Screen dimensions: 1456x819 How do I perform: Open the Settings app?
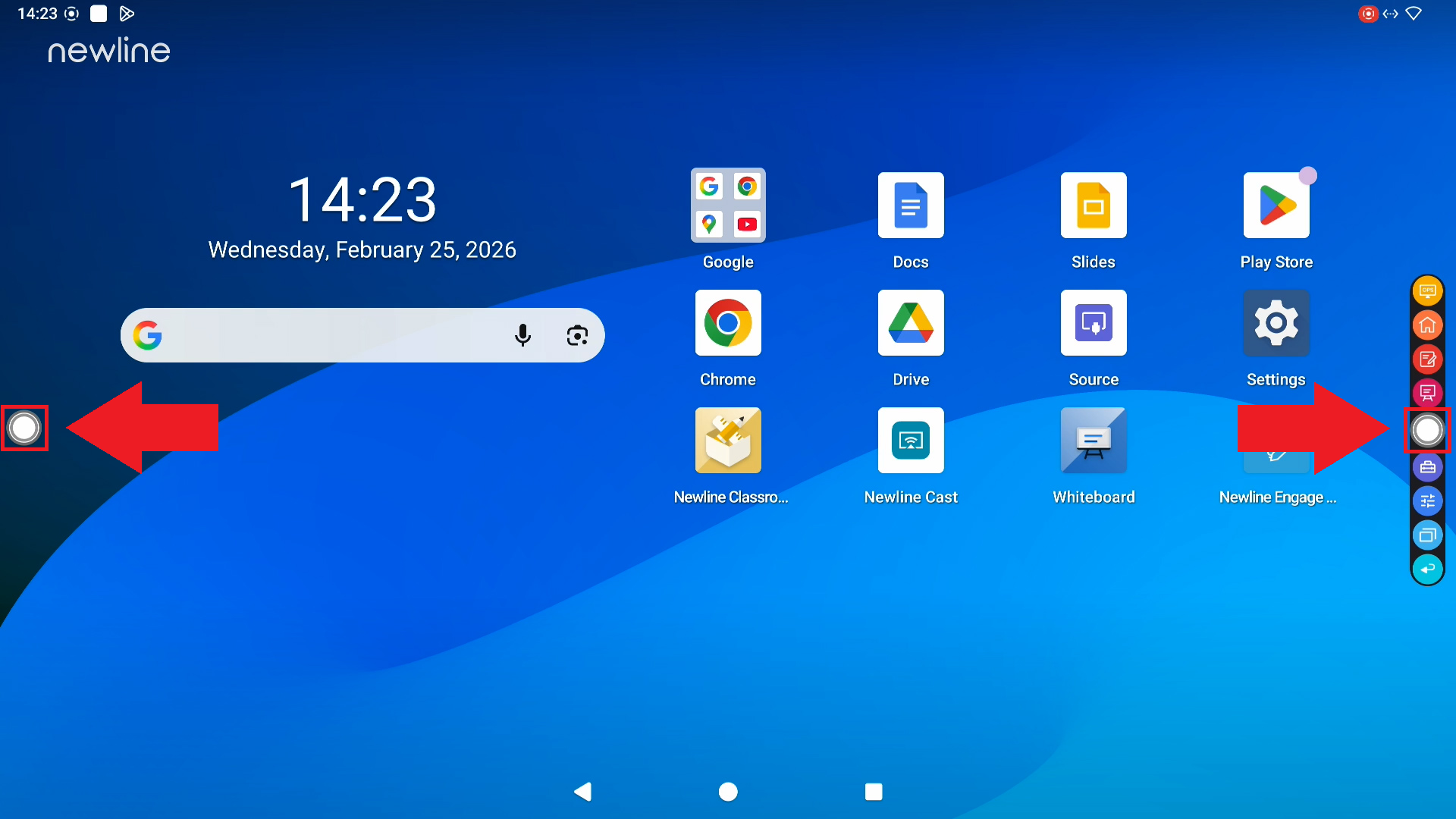pyautogui.click(x=1276, y=323)
